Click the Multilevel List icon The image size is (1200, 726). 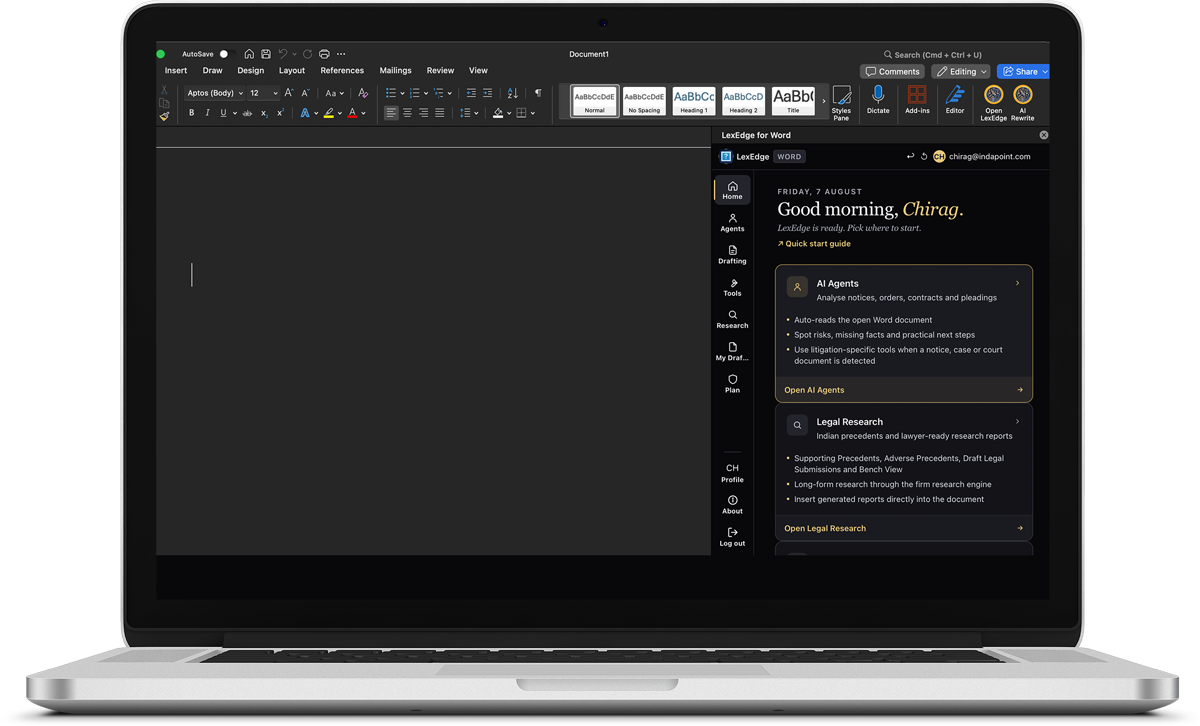[x=438, y=93]
